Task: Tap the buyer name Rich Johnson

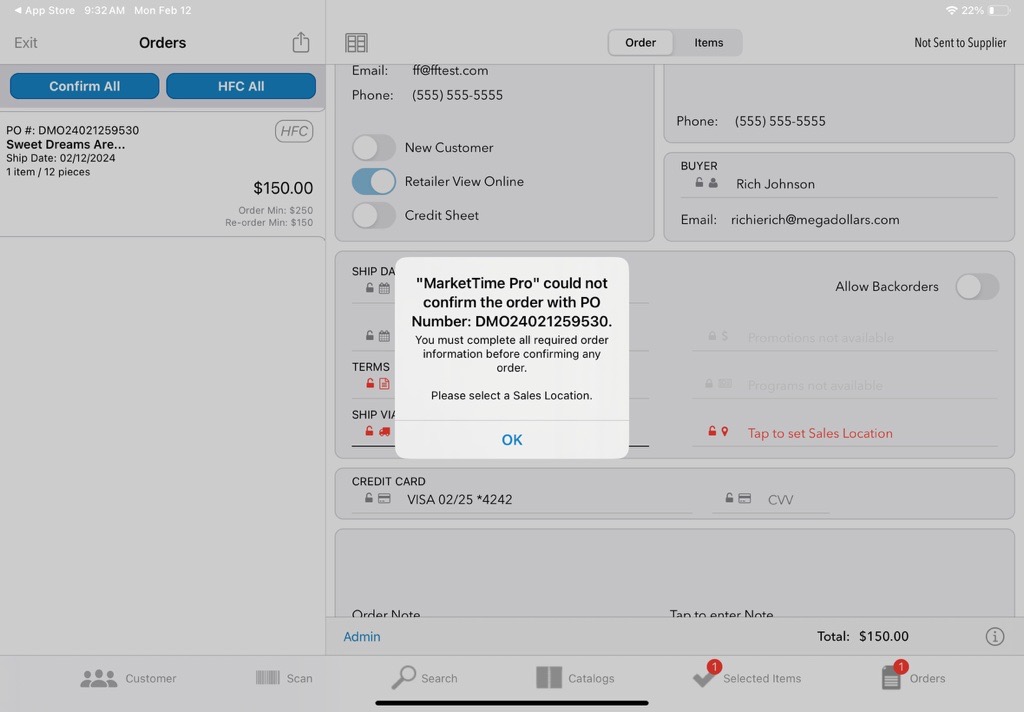Action: [x=775, y=184]
